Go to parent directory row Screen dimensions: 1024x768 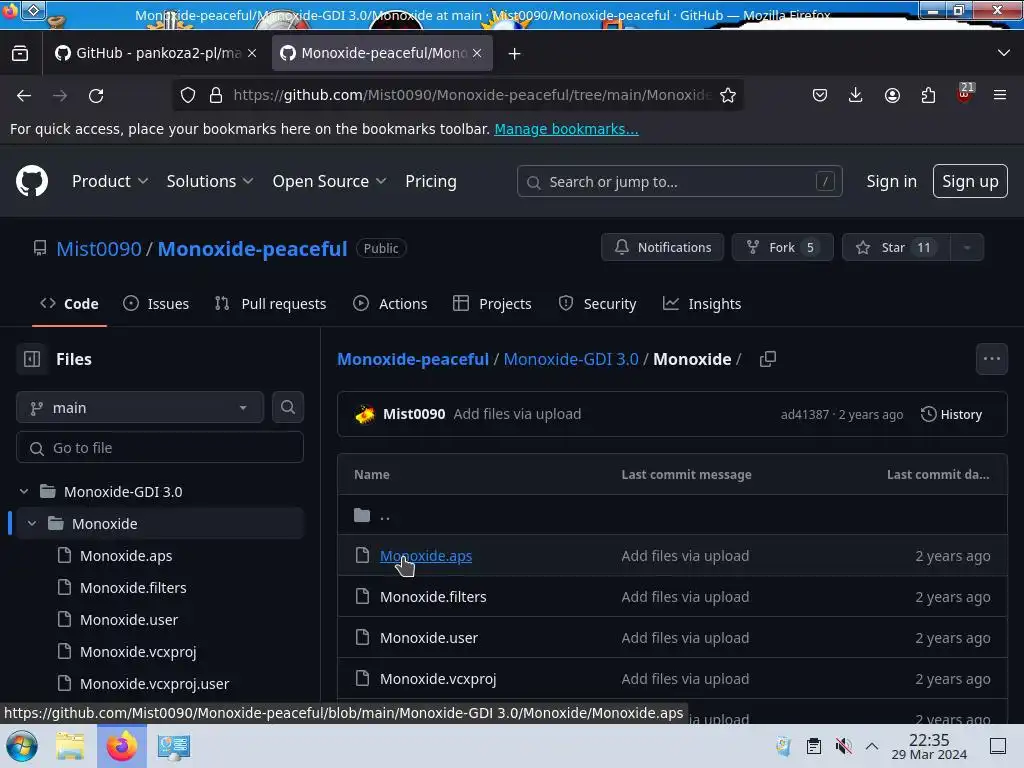(672, 515)
